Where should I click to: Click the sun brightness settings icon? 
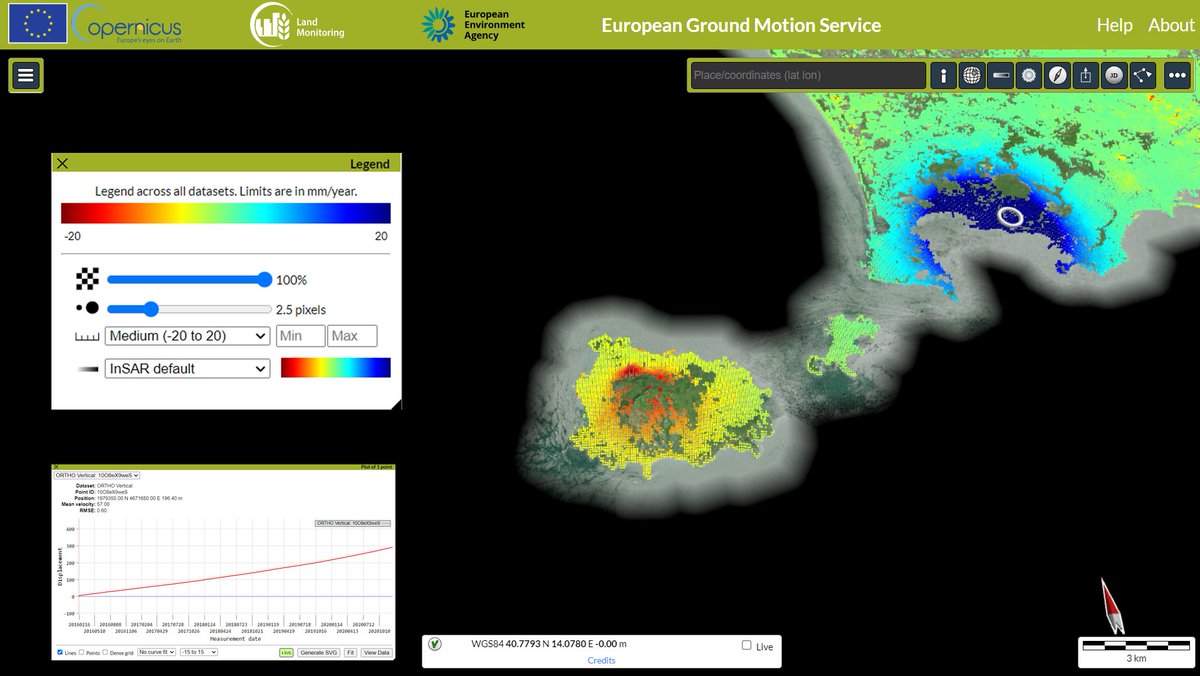coord(1029,75)
